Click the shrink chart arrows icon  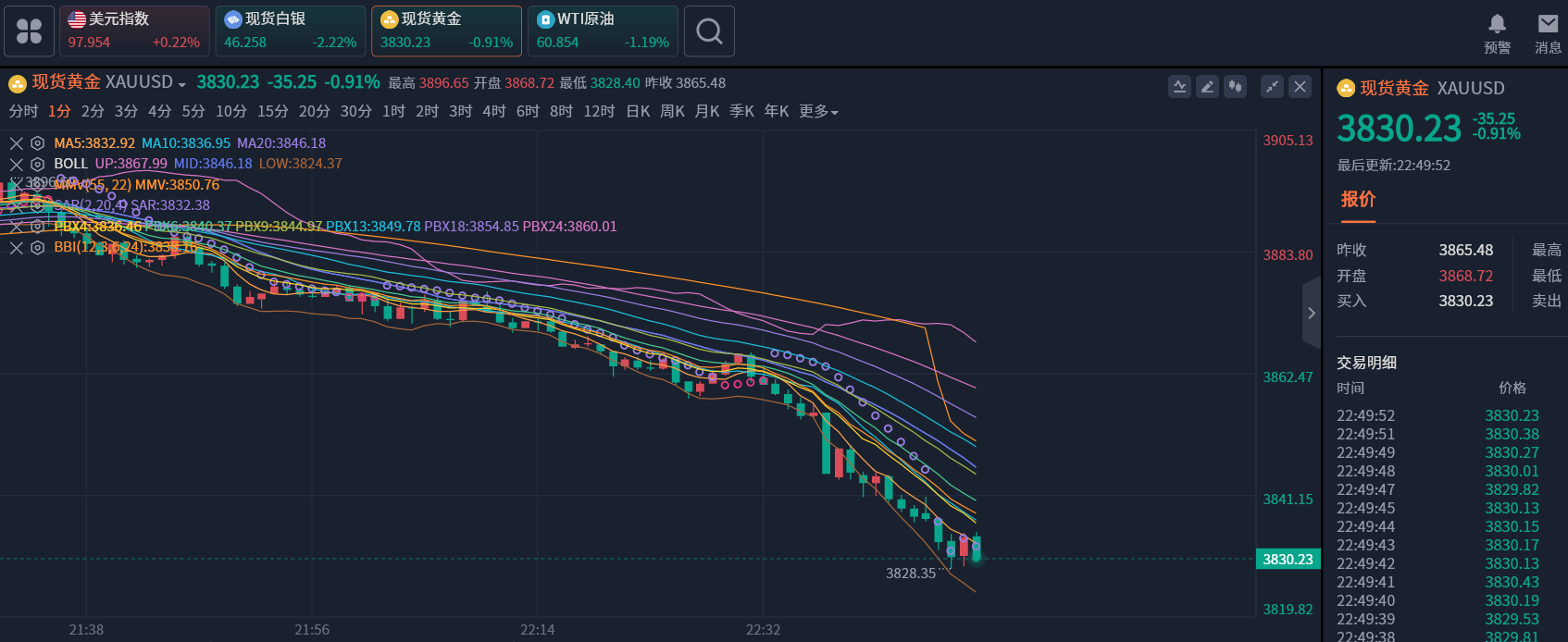[1273, 87]
